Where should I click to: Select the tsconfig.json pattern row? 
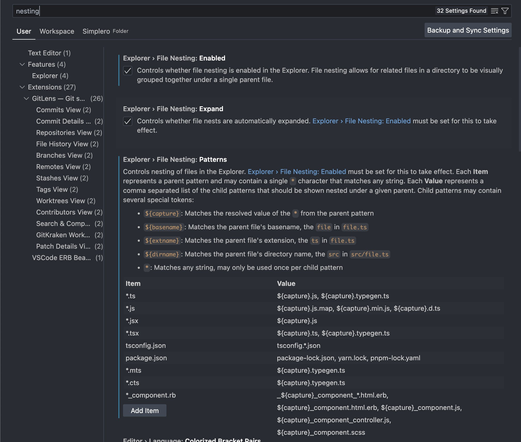coord(313,346)
